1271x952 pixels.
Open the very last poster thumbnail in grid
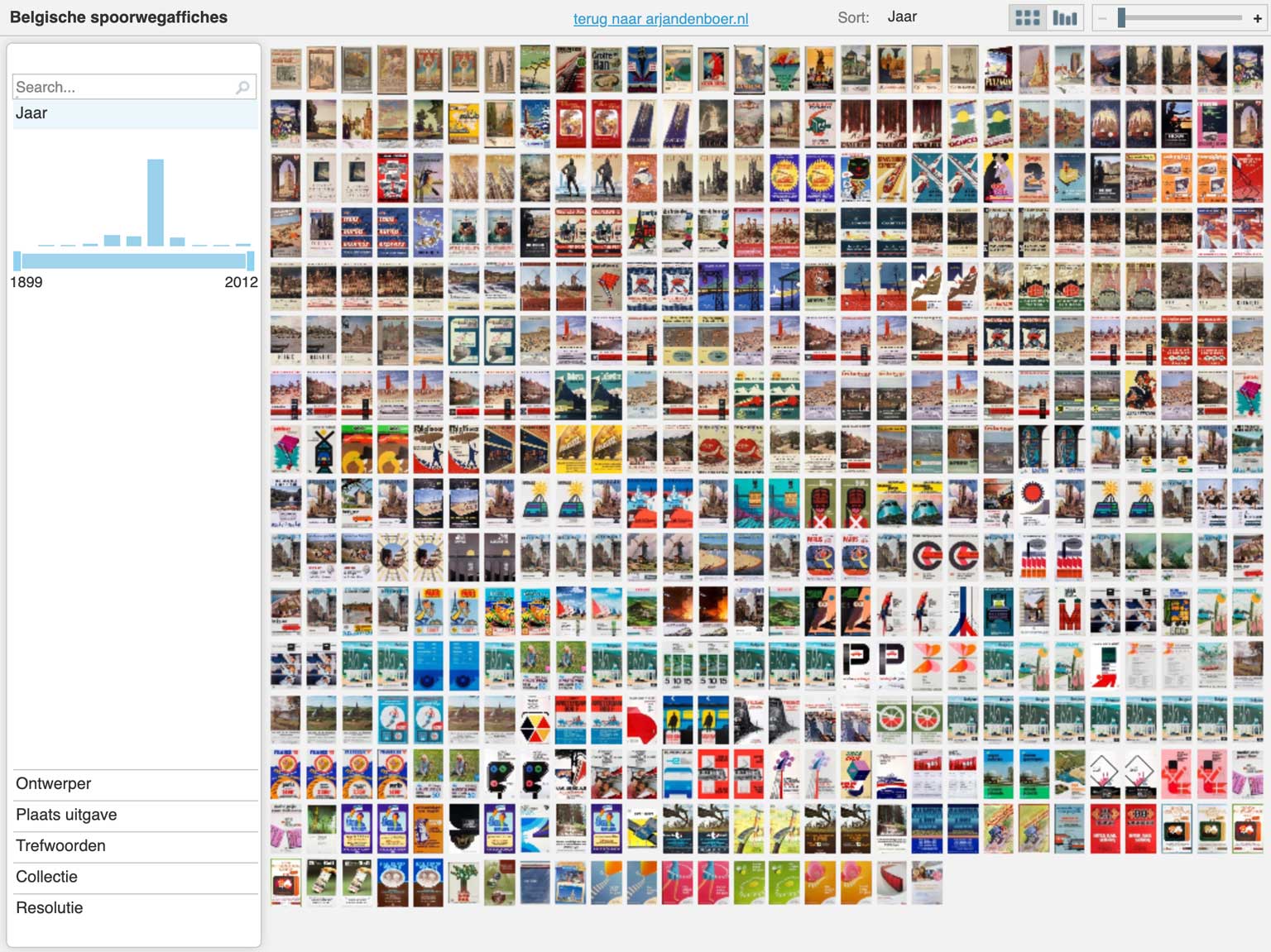click(927, 883)
